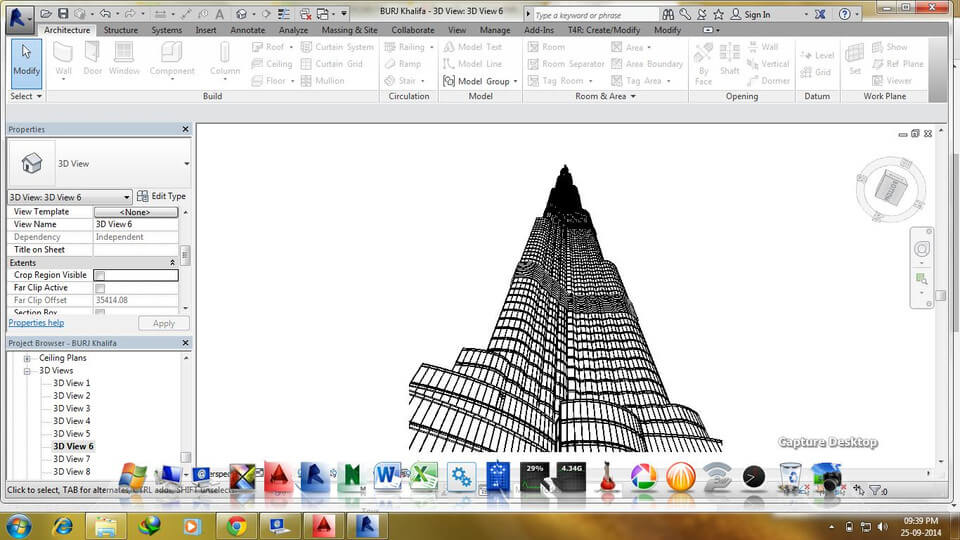Toggle the Section Box checkbox

(100, 312)
